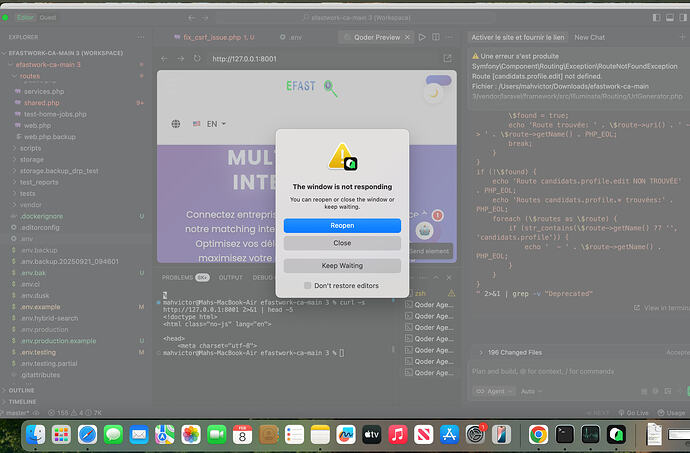Screen dimensions: 690x453
Task: Click the chat input Plan and build field
Action: click(576, 372)
